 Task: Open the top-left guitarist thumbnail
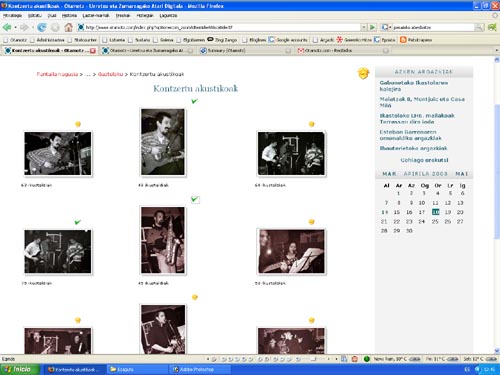(x=58, y=154)
